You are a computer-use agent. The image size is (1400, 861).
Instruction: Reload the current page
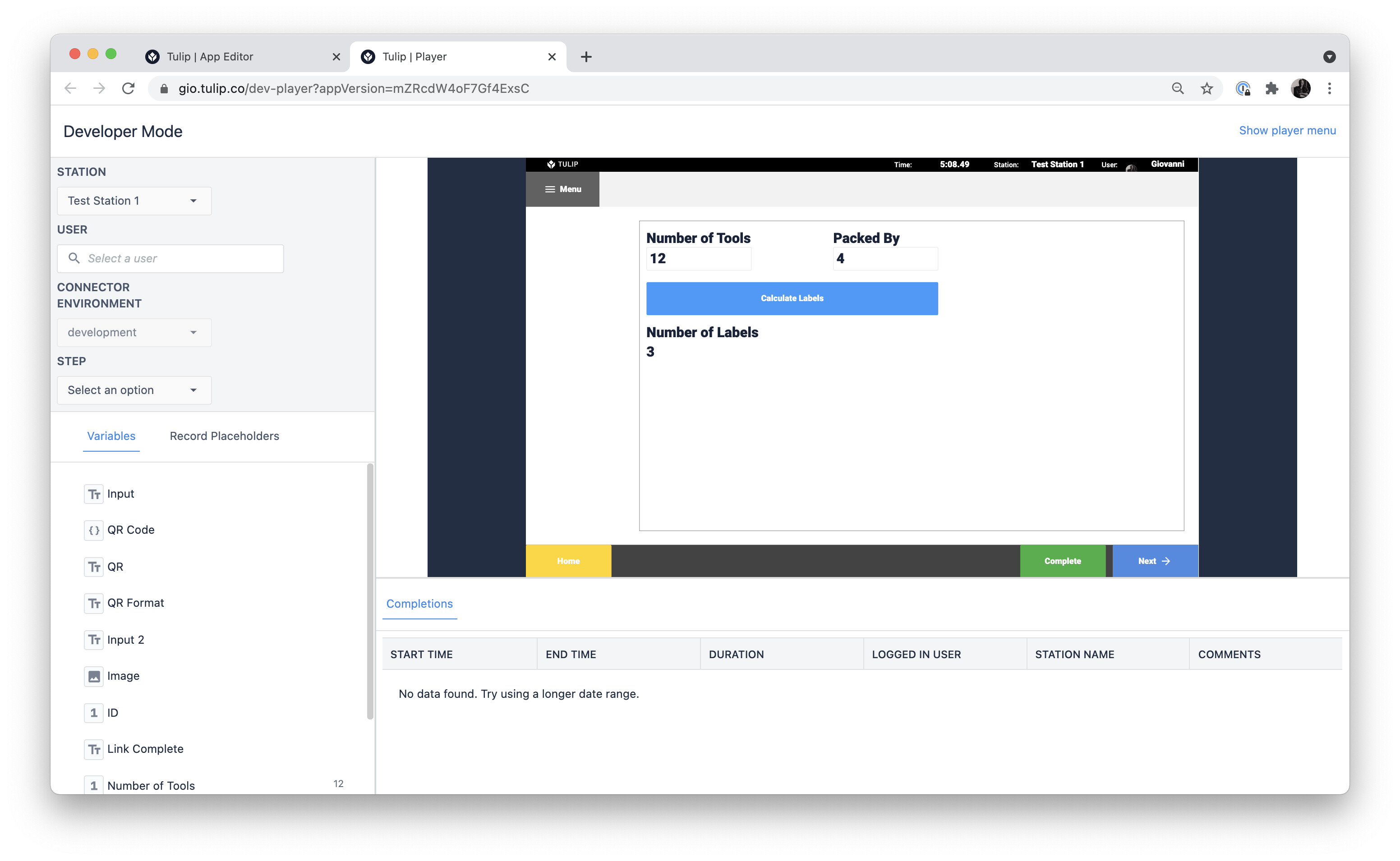pos(128,88)
